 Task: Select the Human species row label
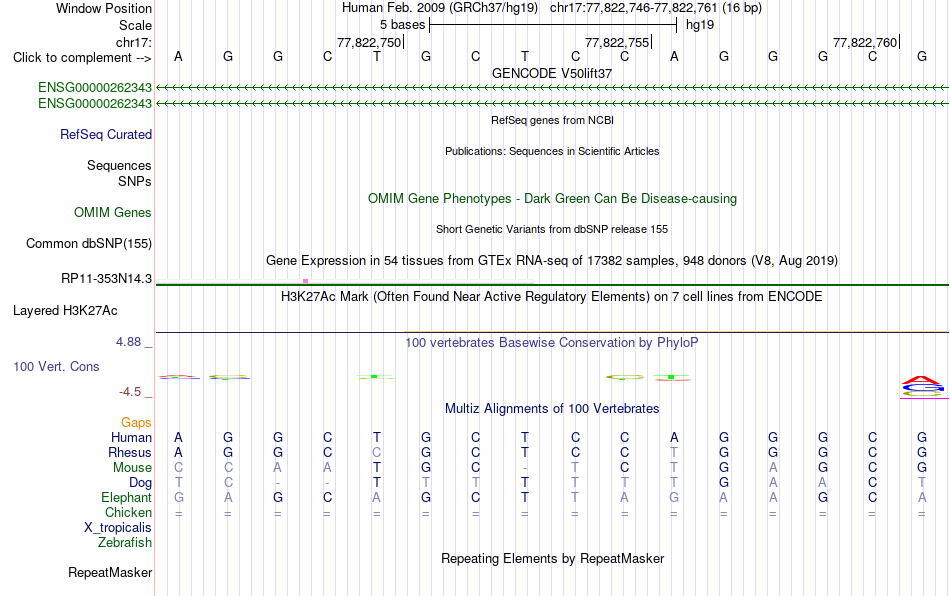coord(131,437)
